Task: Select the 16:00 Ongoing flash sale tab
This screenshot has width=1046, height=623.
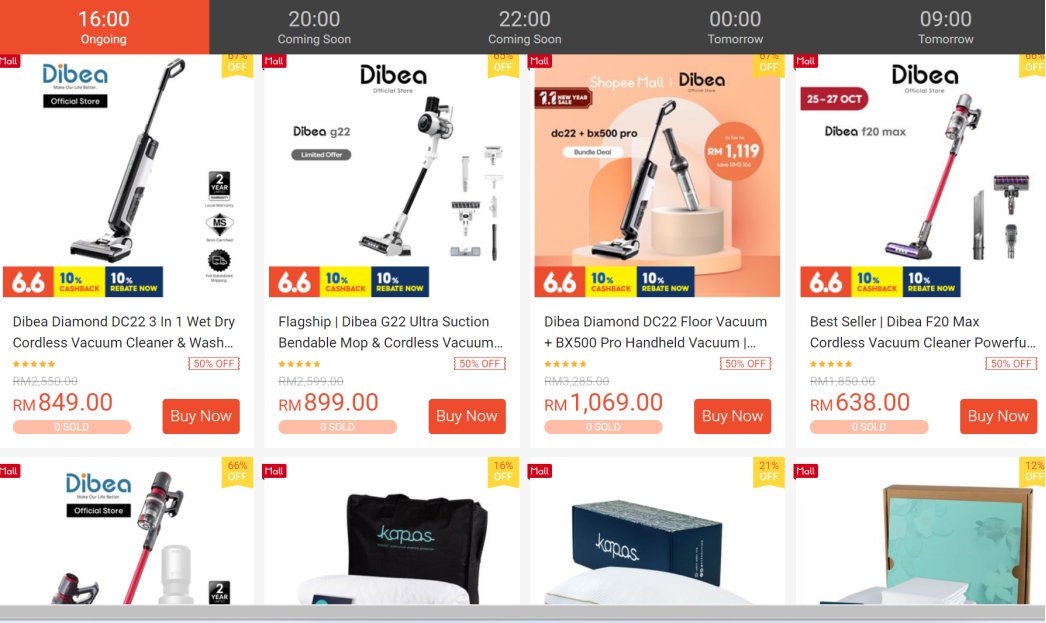Action: (x=104, y=27)
